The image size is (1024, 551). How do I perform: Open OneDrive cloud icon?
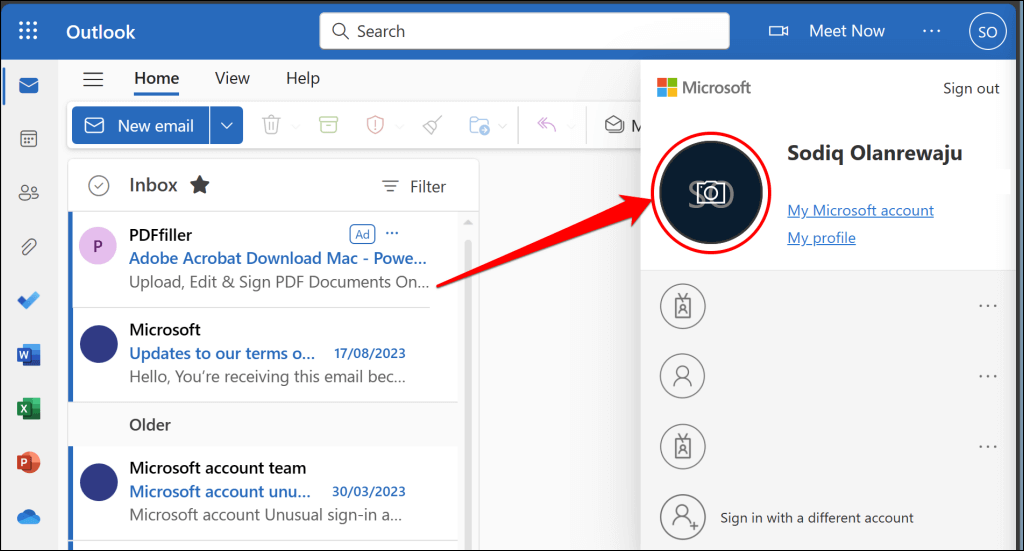[29, 518]
